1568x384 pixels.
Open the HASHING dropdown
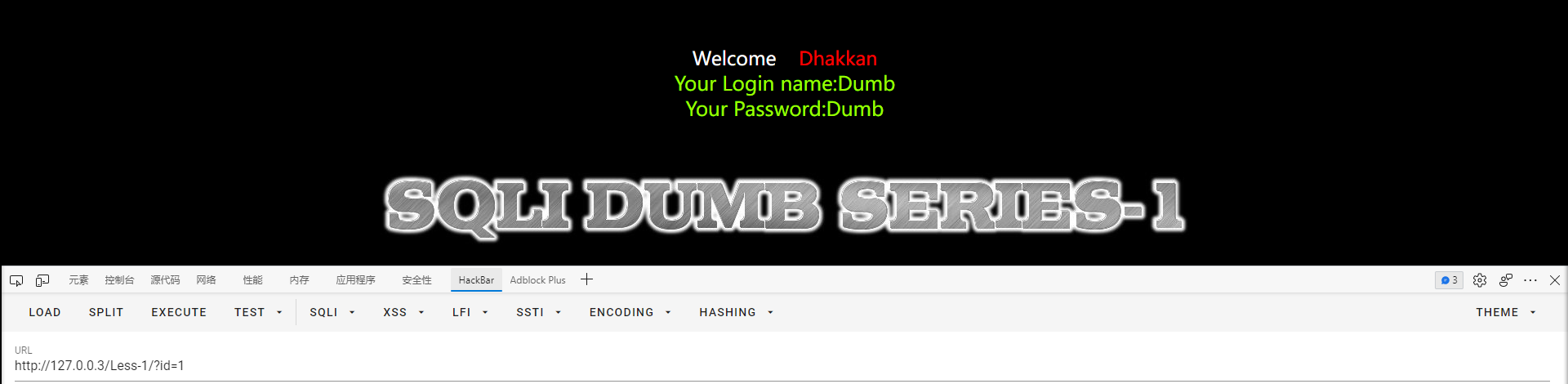(737, 312)
